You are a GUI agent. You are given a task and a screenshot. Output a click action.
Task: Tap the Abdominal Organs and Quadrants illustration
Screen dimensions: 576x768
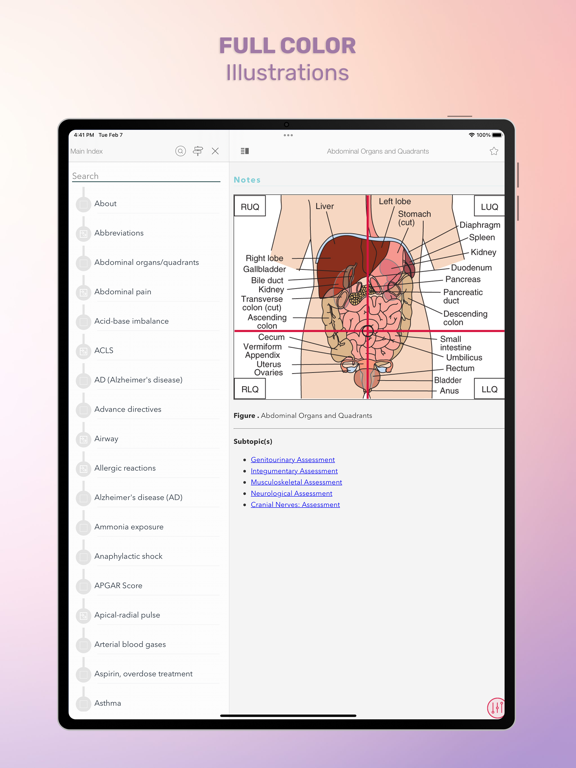point(369,297)
